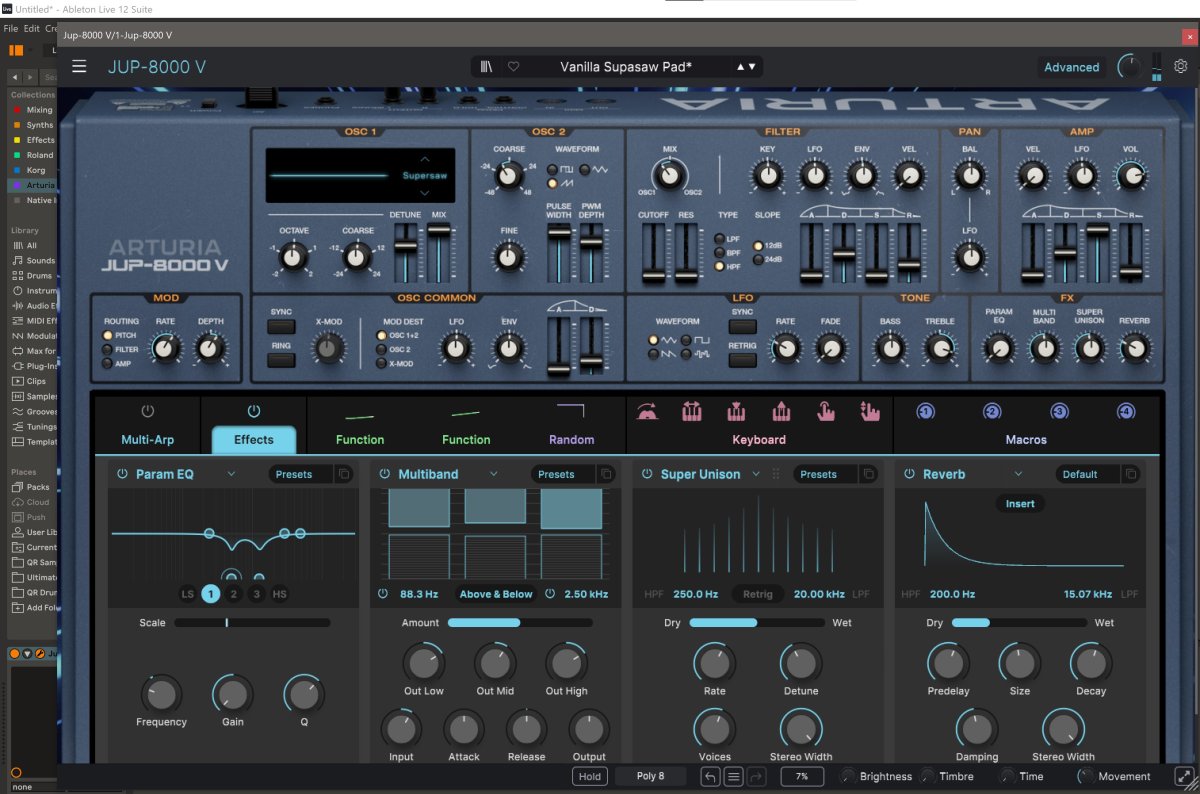
Task: Click the Hold button
Action: (x=590, y=776)
